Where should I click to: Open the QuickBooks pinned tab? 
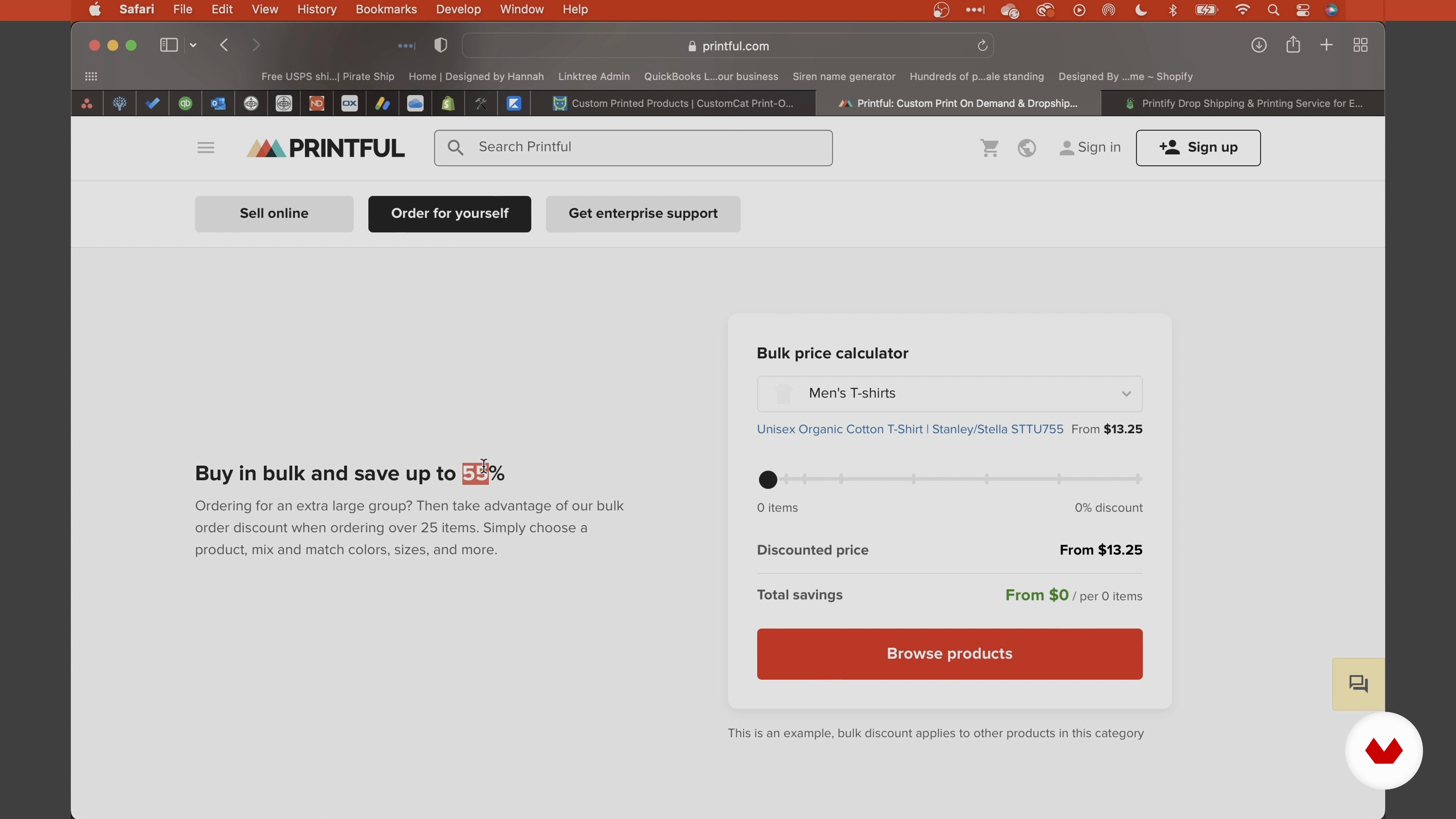point(185,104)
